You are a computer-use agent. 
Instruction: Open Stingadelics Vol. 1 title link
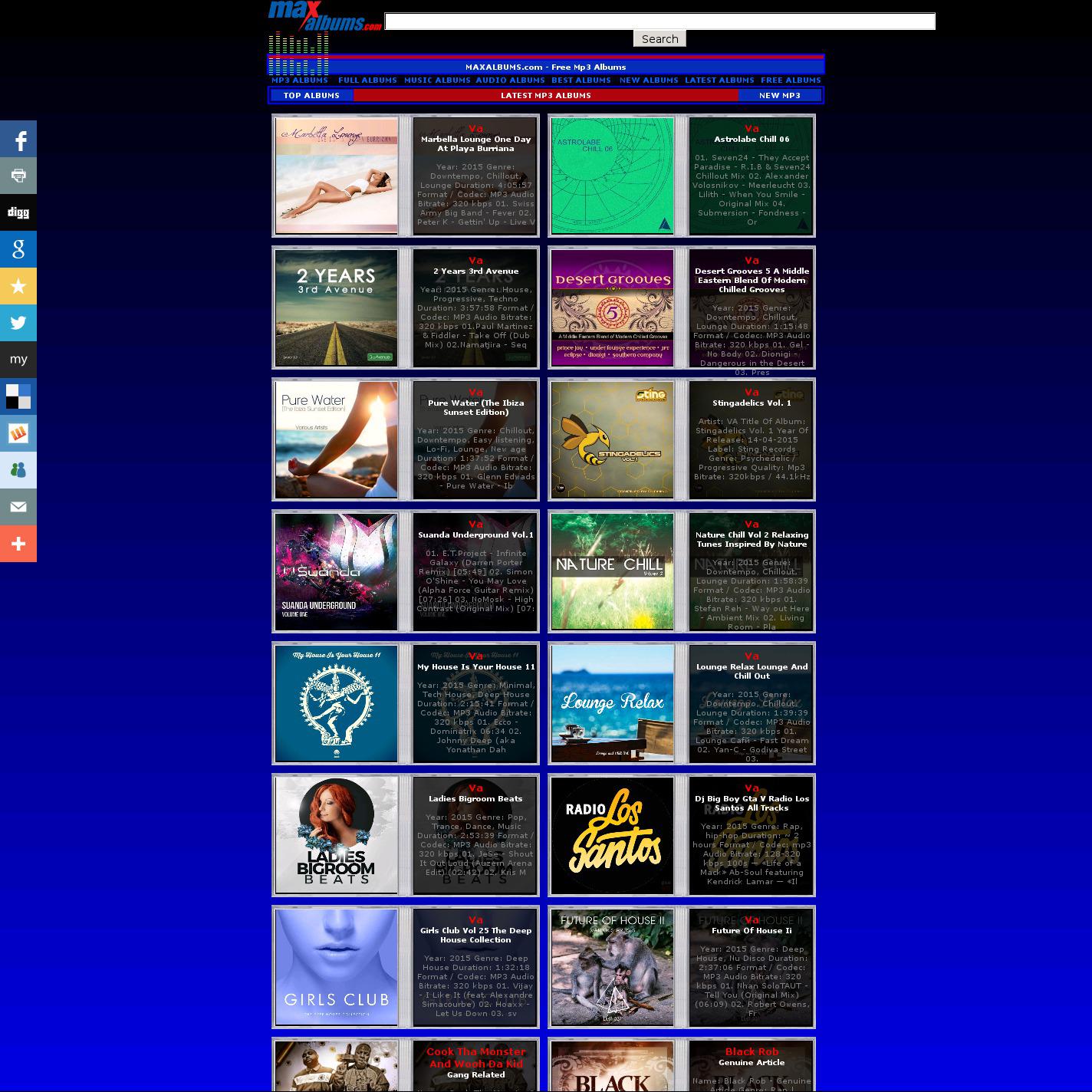[752, 403]
